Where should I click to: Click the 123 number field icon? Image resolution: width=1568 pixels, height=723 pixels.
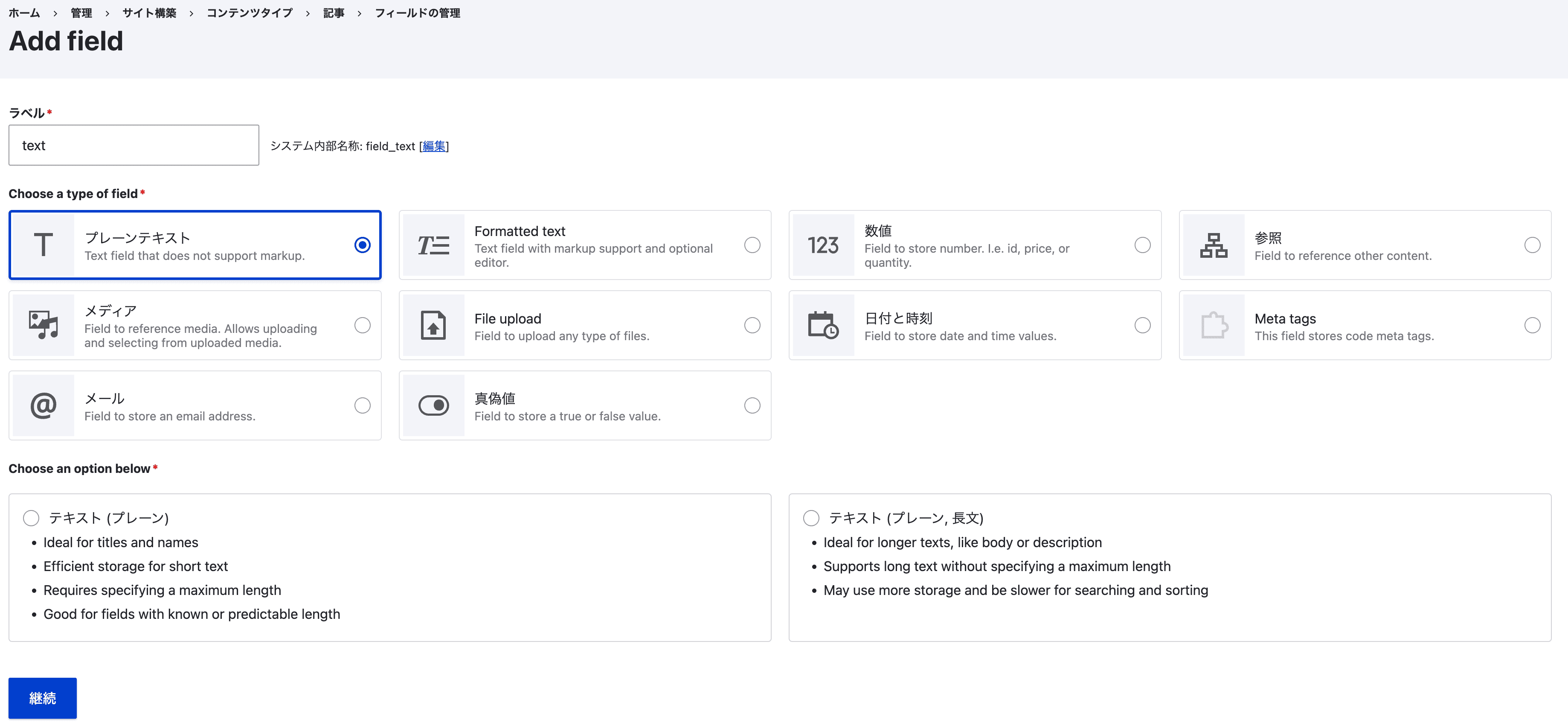point(824,245)
